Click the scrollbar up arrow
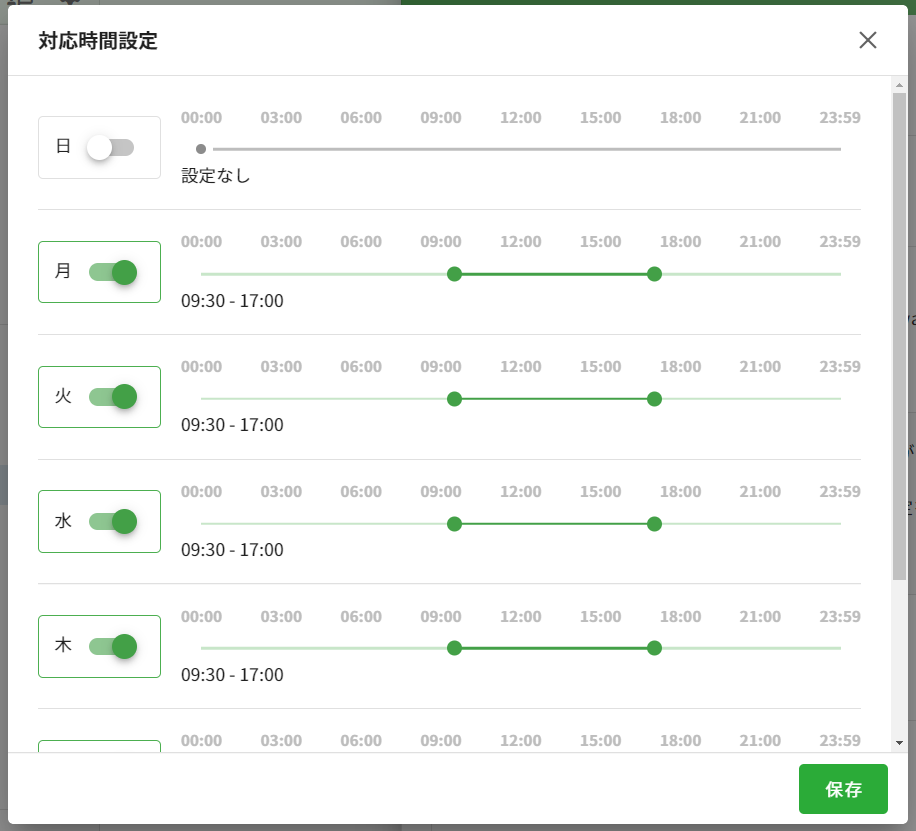 coord(899,85)
